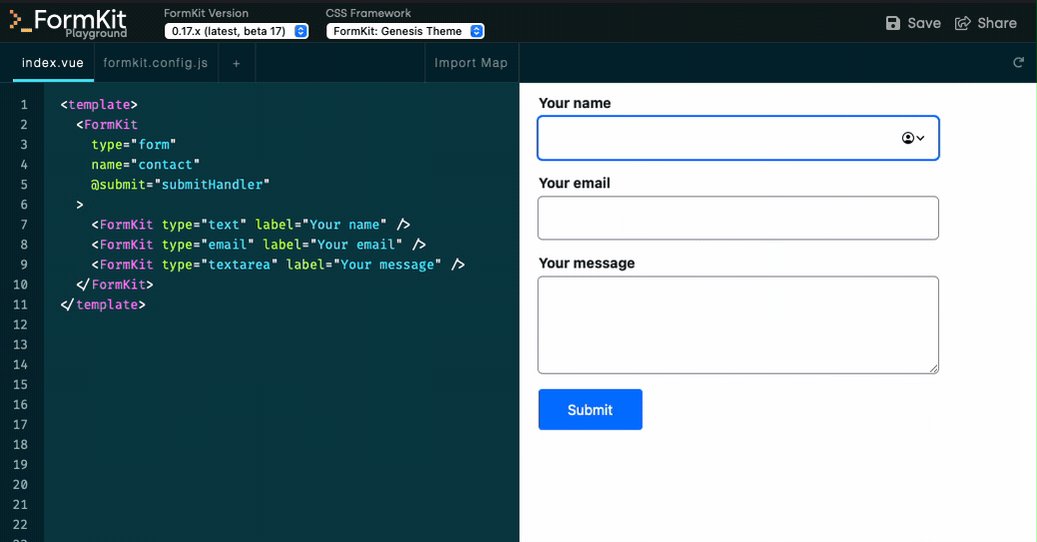
Task: Click the Share arrow icon
Action: 962,23
